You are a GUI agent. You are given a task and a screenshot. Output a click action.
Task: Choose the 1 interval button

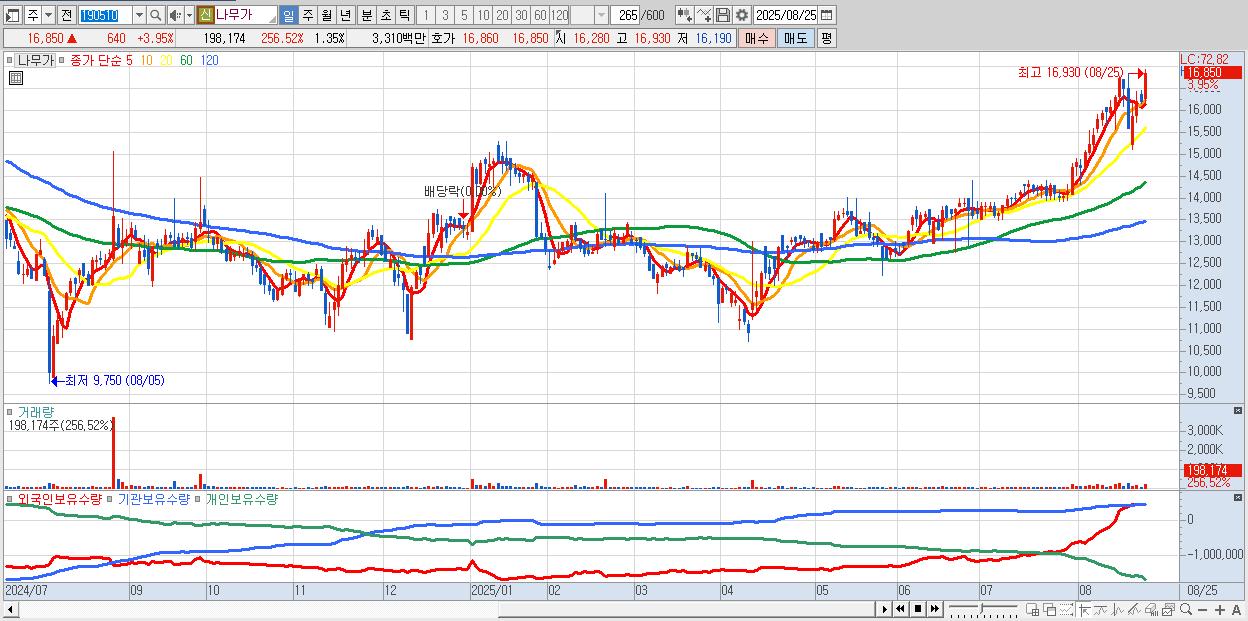tap(425, 15)
